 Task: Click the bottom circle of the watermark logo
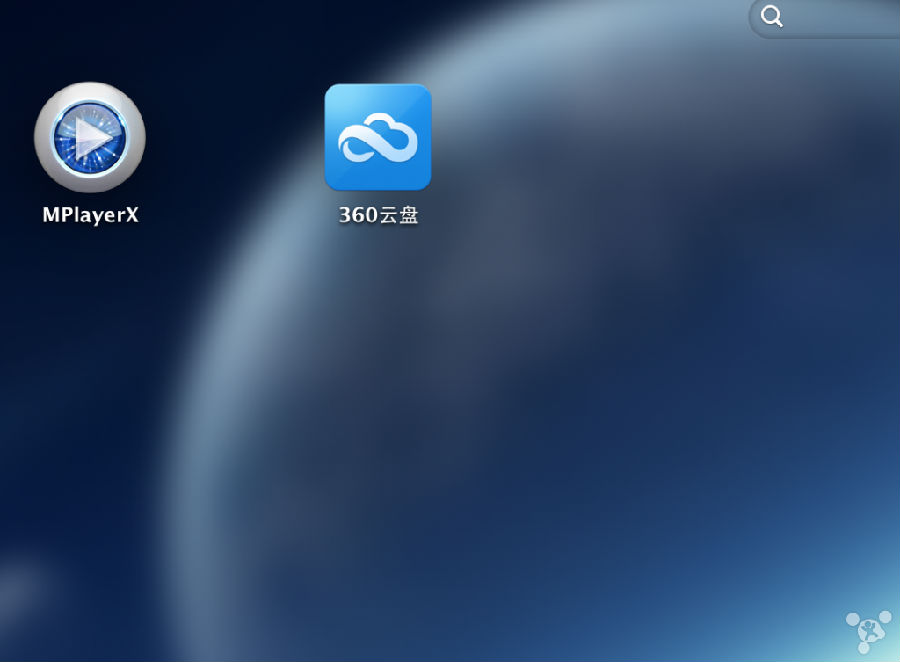[x=864, y=648]
